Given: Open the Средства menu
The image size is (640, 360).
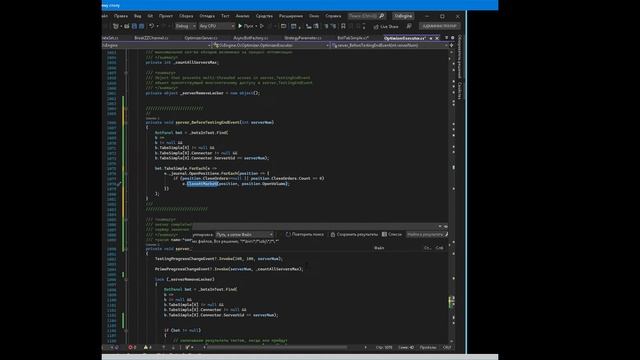Looking at the screenshot, I should (264, 16).
